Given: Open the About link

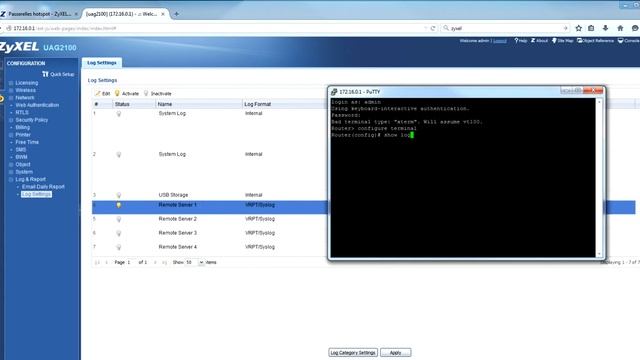Looking at the screenshot, I should 539,41.
